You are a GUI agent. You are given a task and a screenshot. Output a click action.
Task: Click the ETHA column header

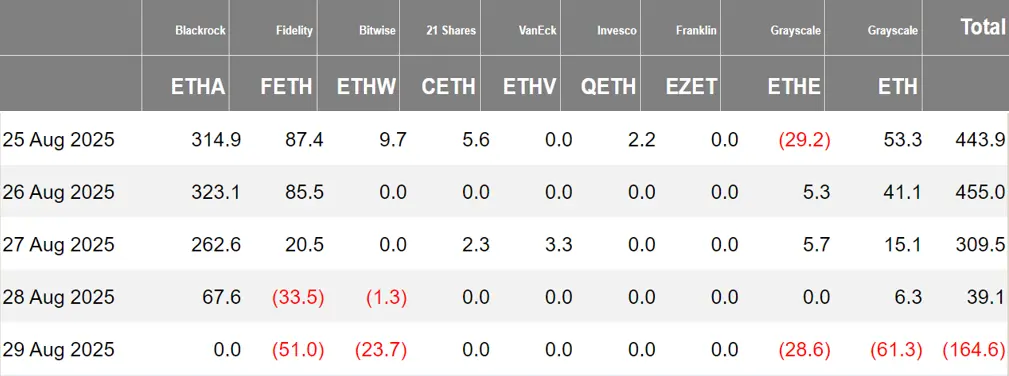point(198,86)
